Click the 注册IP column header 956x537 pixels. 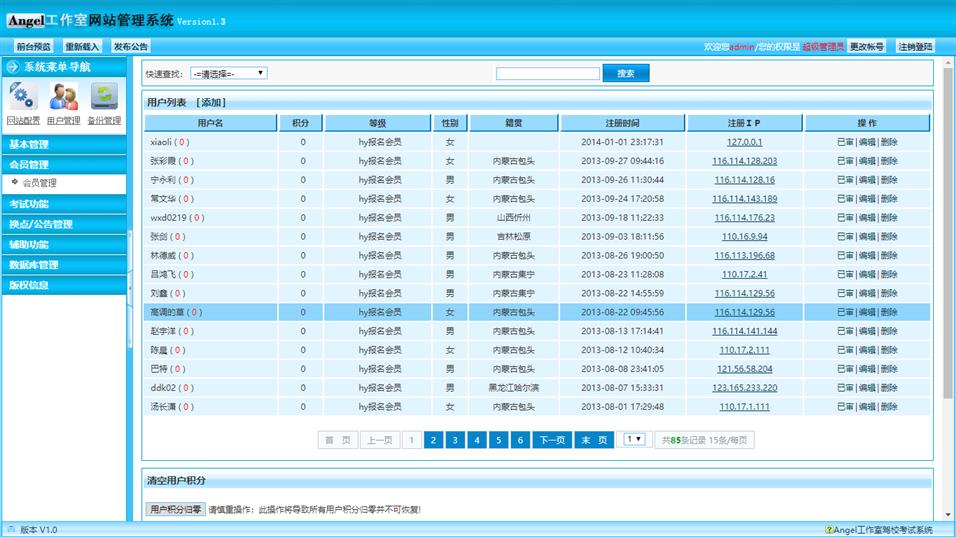coord(744,123)
